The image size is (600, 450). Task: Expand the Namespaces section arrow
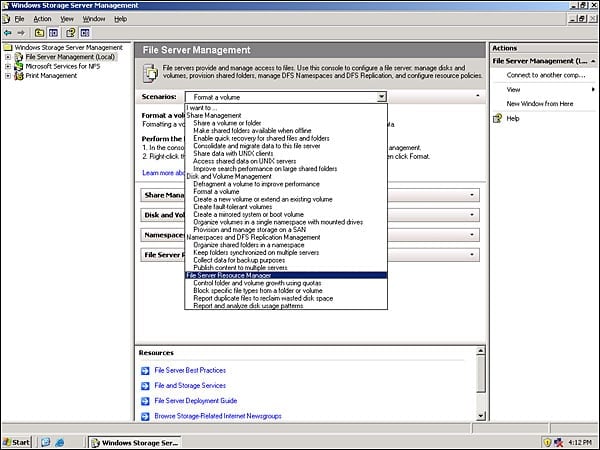(472, 235)
